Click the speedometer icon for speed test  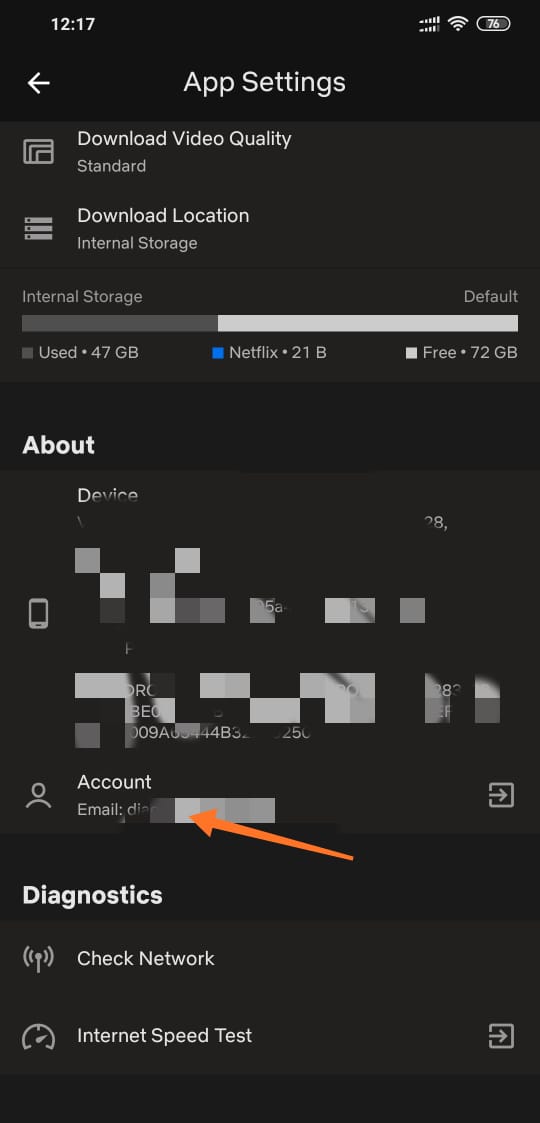click(39, 1036)
